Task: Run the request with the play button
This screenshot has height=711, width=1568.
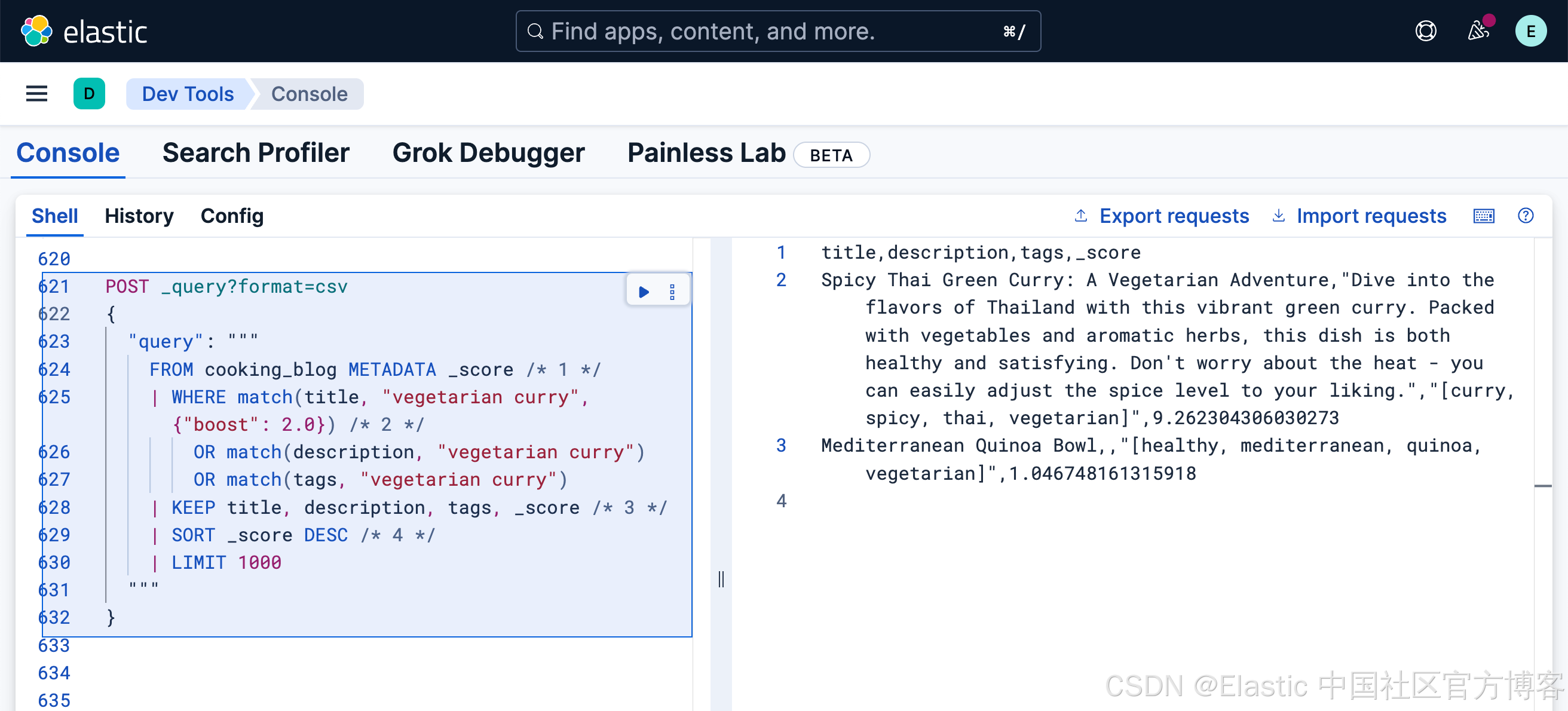Action: click(644, 292)
